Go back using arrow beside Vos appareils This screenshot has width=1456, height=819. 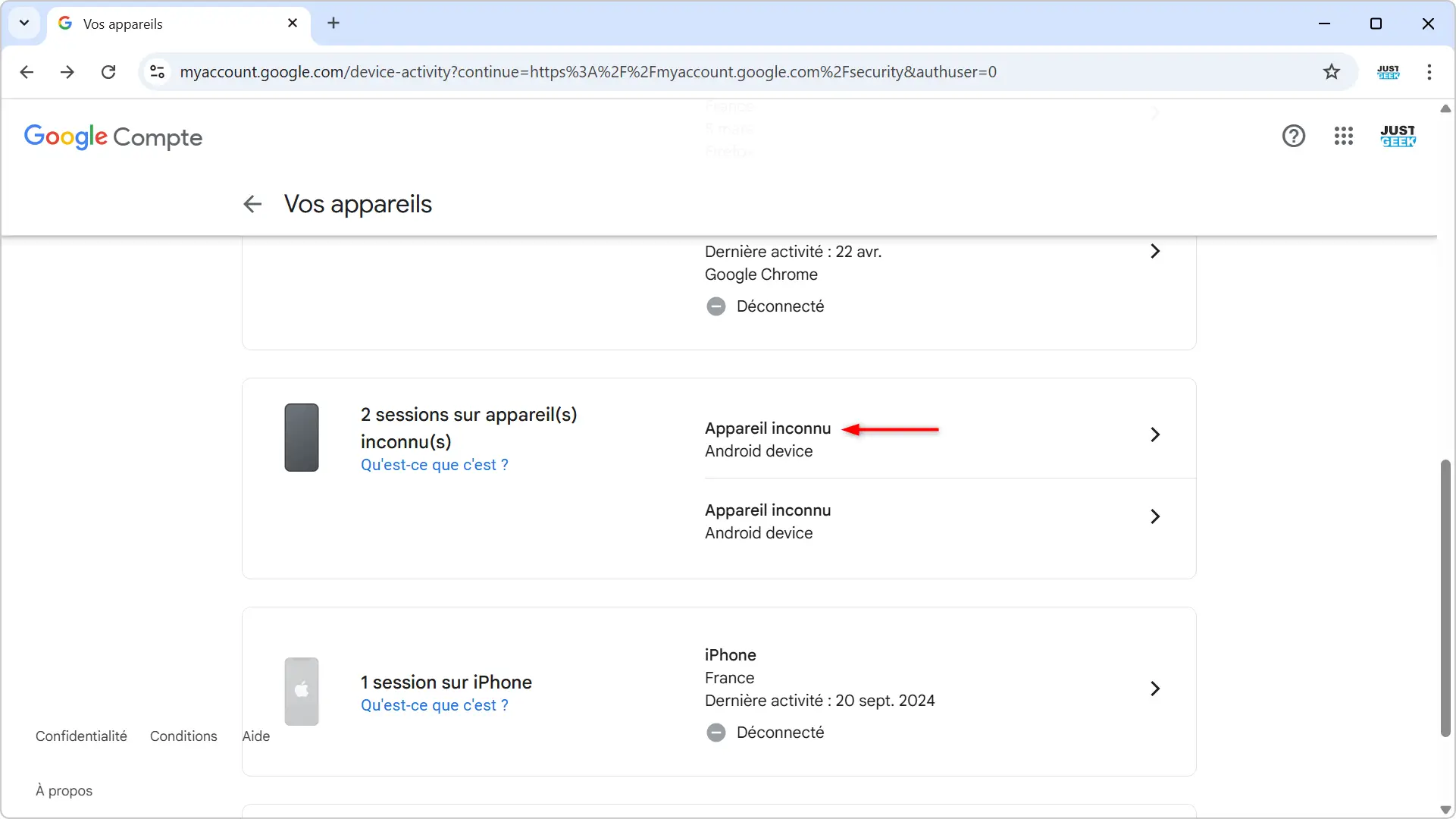pos(252,204)
